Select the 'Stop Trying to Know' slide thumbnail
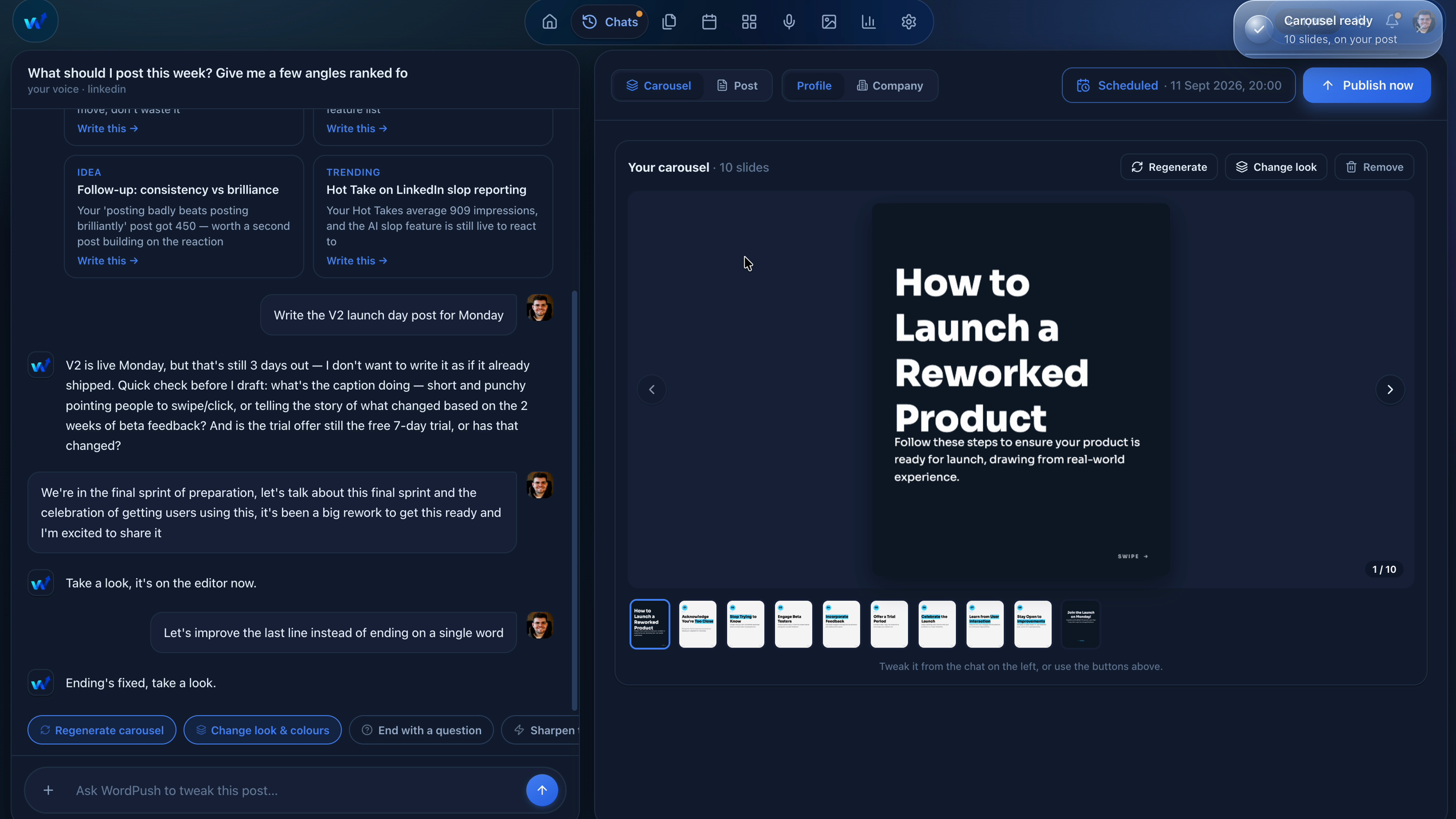Image resolution: width=1456 pixels, height=819 pixels. pos(746,624)
